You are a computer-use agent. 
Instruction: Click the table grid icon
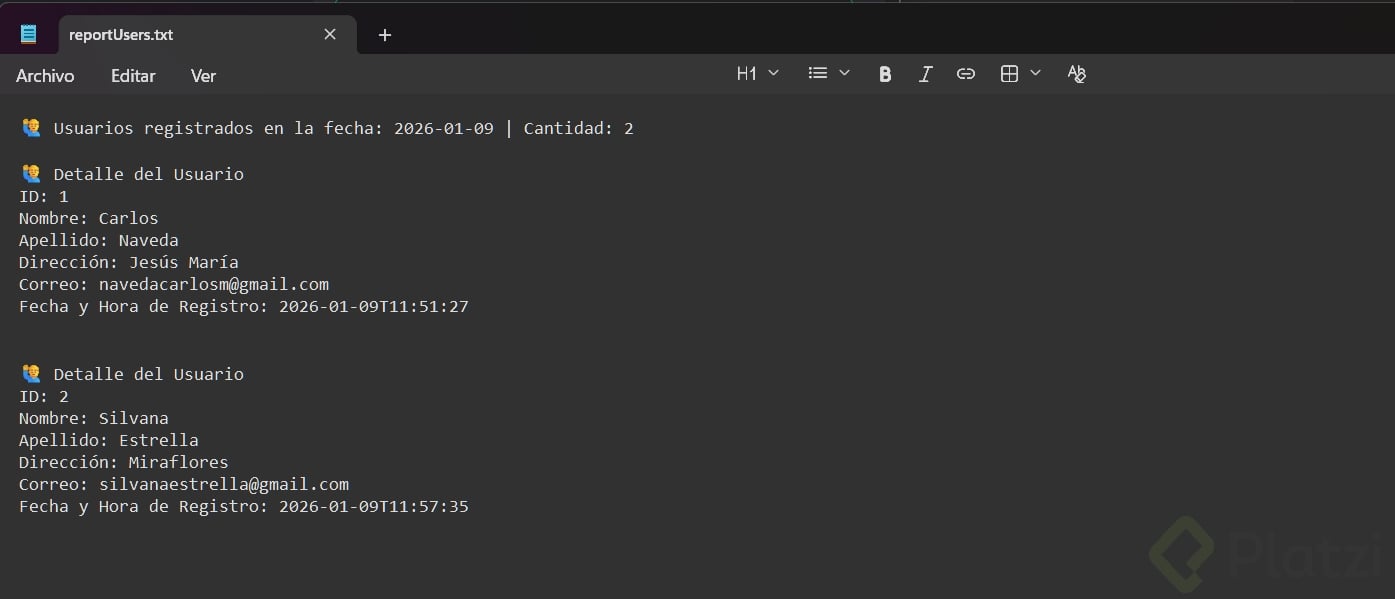[1009, 74]
